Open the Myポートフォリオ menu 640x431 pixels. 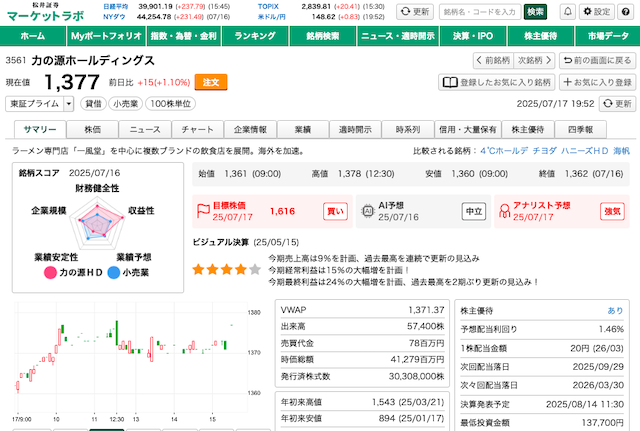(x=106, y=36)
